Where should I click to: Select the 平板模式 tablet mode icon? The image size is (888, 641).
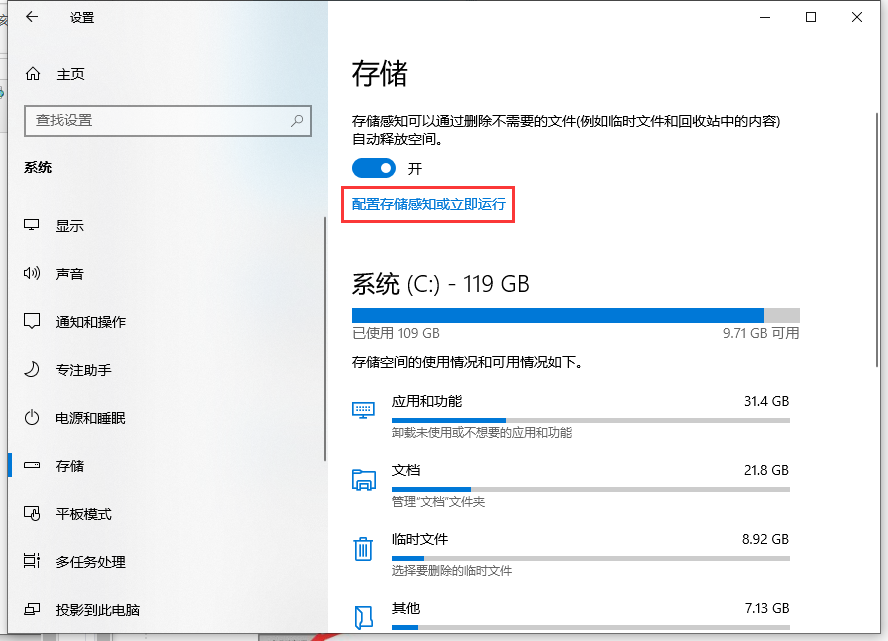(33, 513)
